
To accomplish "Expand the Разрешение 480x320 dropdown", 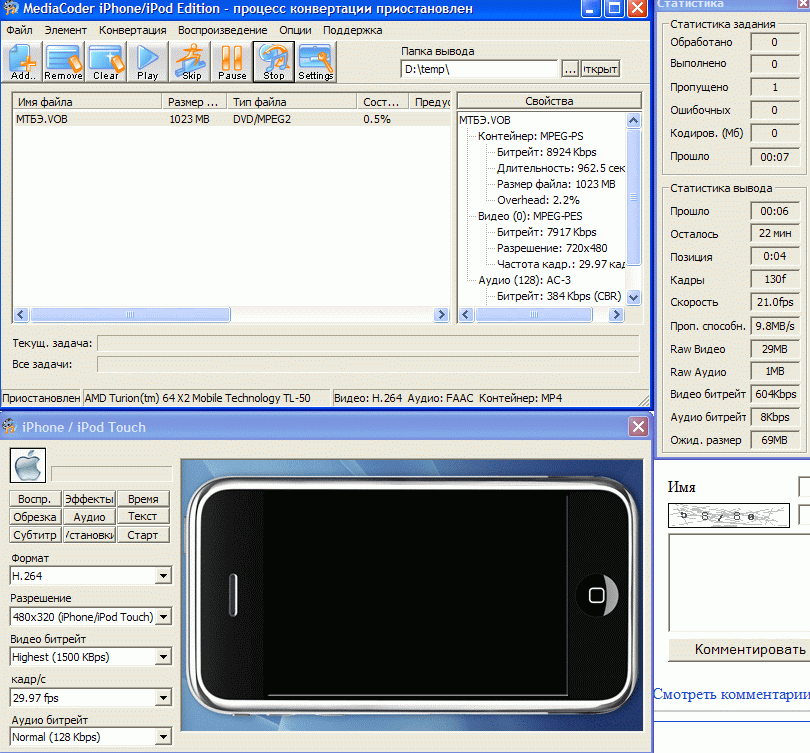I will [163, 617].
